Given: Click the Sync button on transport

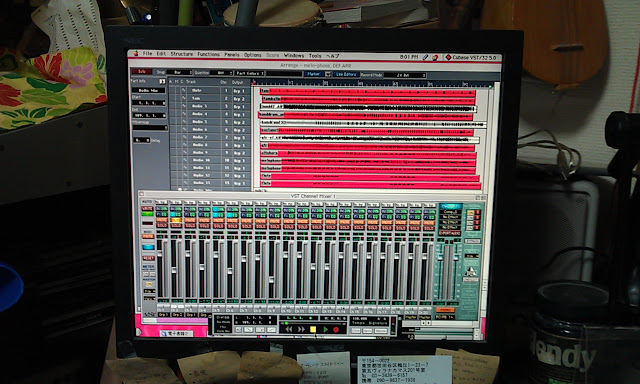Looking at the screenshot, I should pyautogui.click(x=367, y=331).
